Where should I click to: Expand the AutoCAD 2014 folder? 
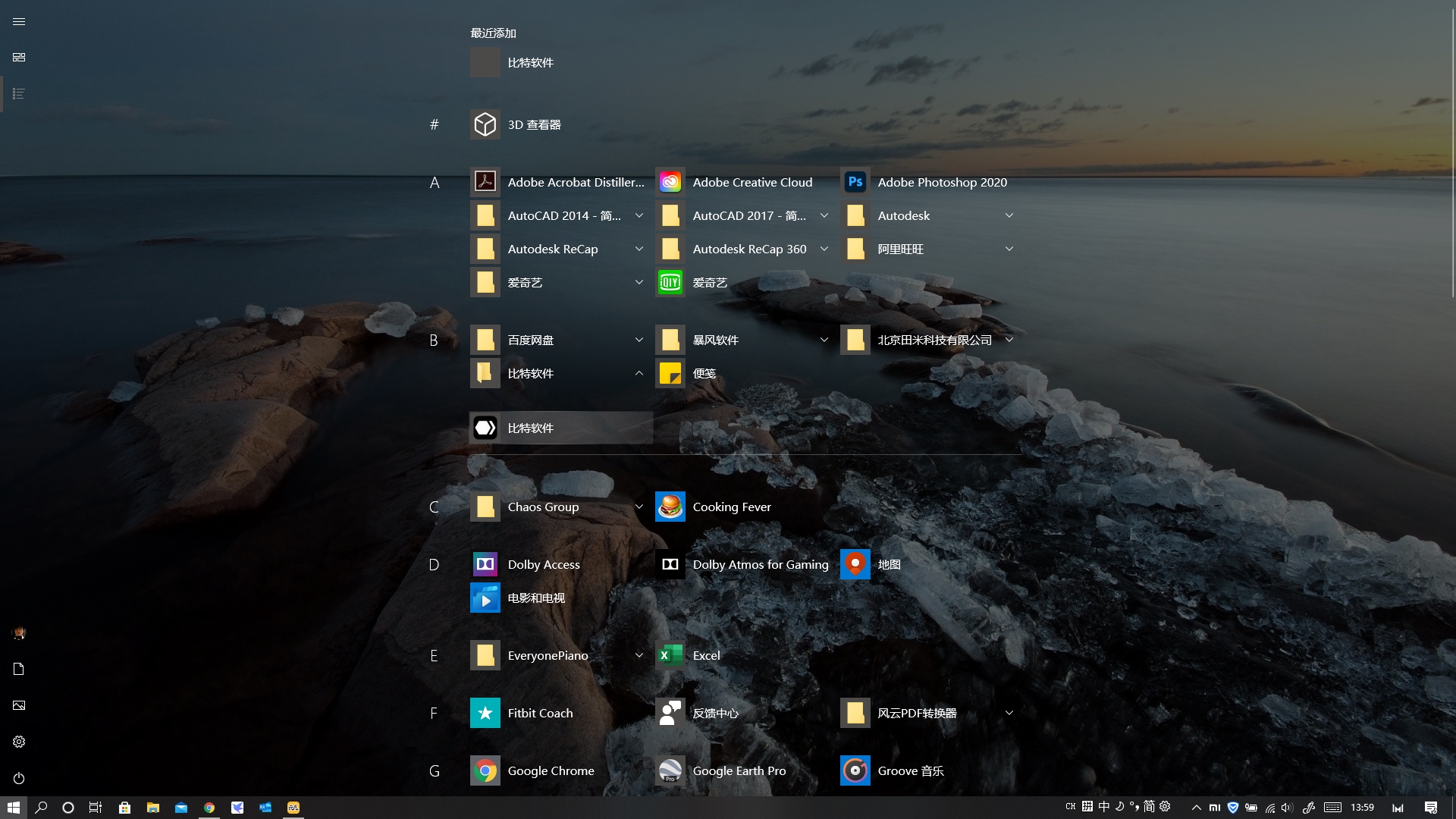coord(639,215)
